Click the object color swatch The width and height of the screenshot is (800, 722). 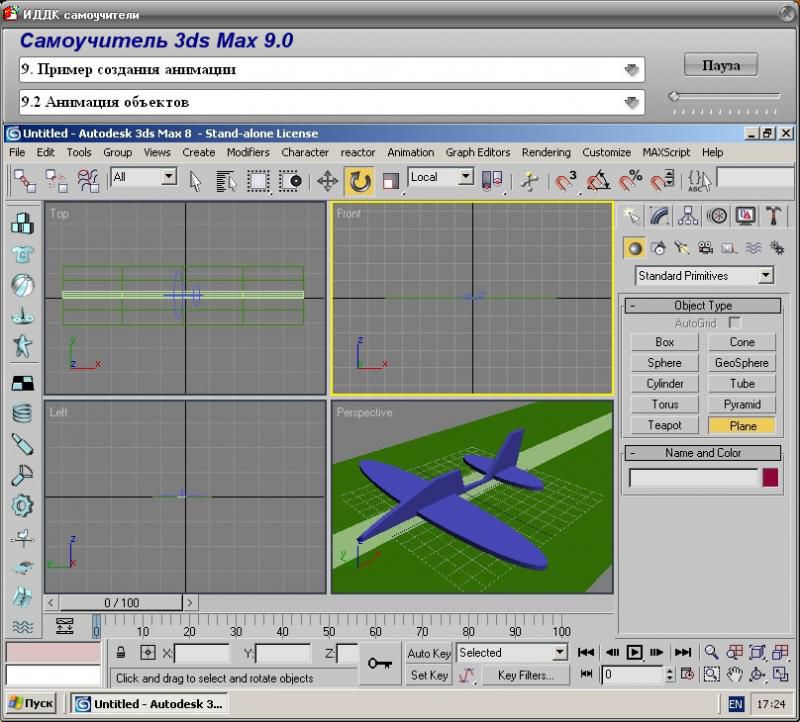point(770,478)
